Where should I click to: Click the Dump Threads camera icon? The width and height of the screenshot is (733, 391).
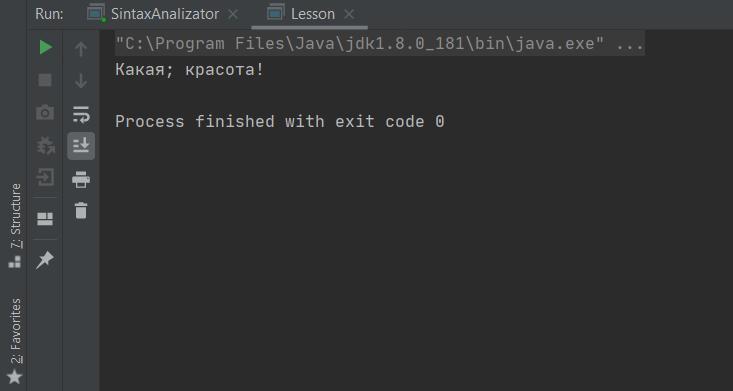click(x=45, y=113)
